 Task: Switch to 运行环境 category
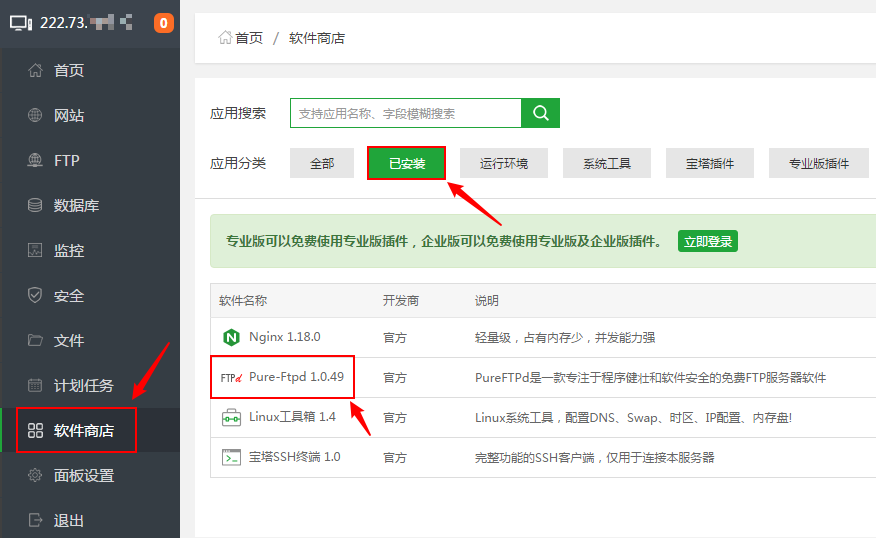(504, 163)
